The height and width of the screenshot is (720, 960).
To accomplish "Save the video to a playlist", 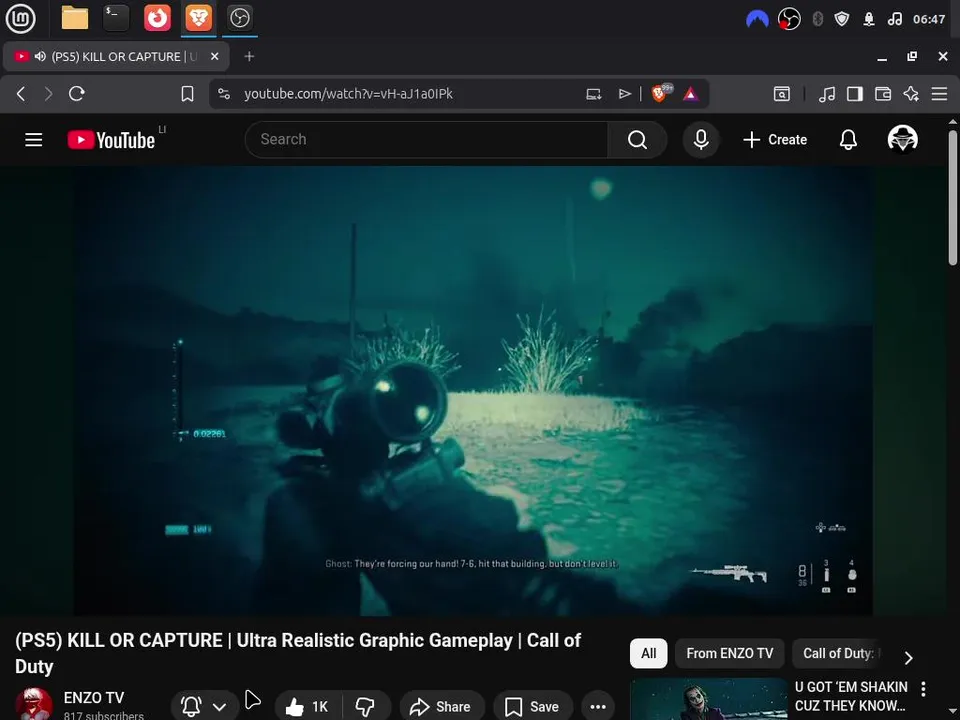I will click(x=533, y=707).
